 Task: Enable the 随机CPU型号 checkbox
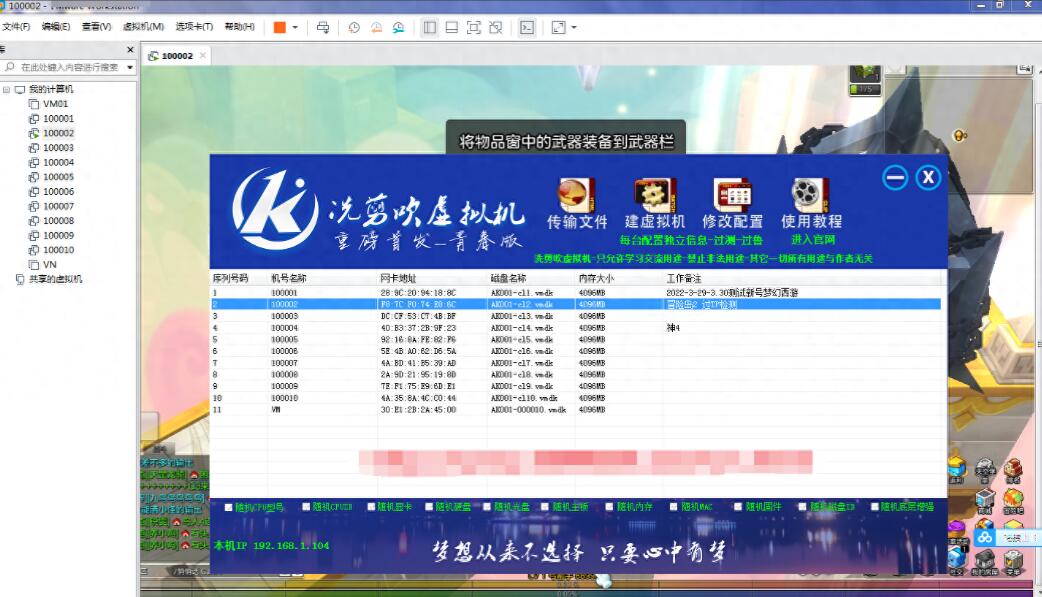click(229, 507)
